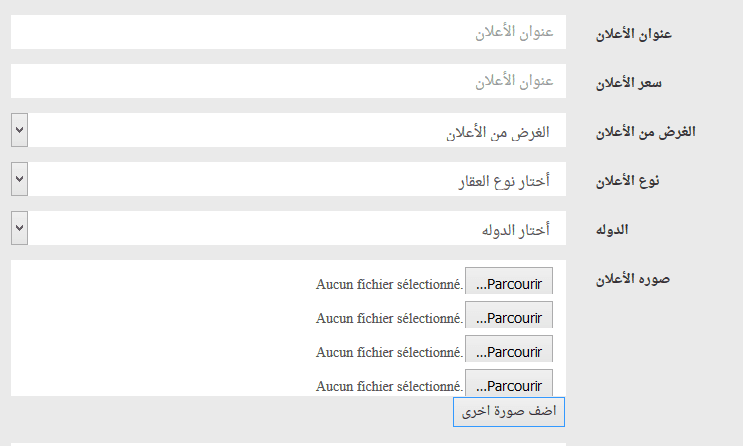Screen dimensions: 743x446
Task: Click first 'Aucun fichier sélectionné' text
Action: 389,284
